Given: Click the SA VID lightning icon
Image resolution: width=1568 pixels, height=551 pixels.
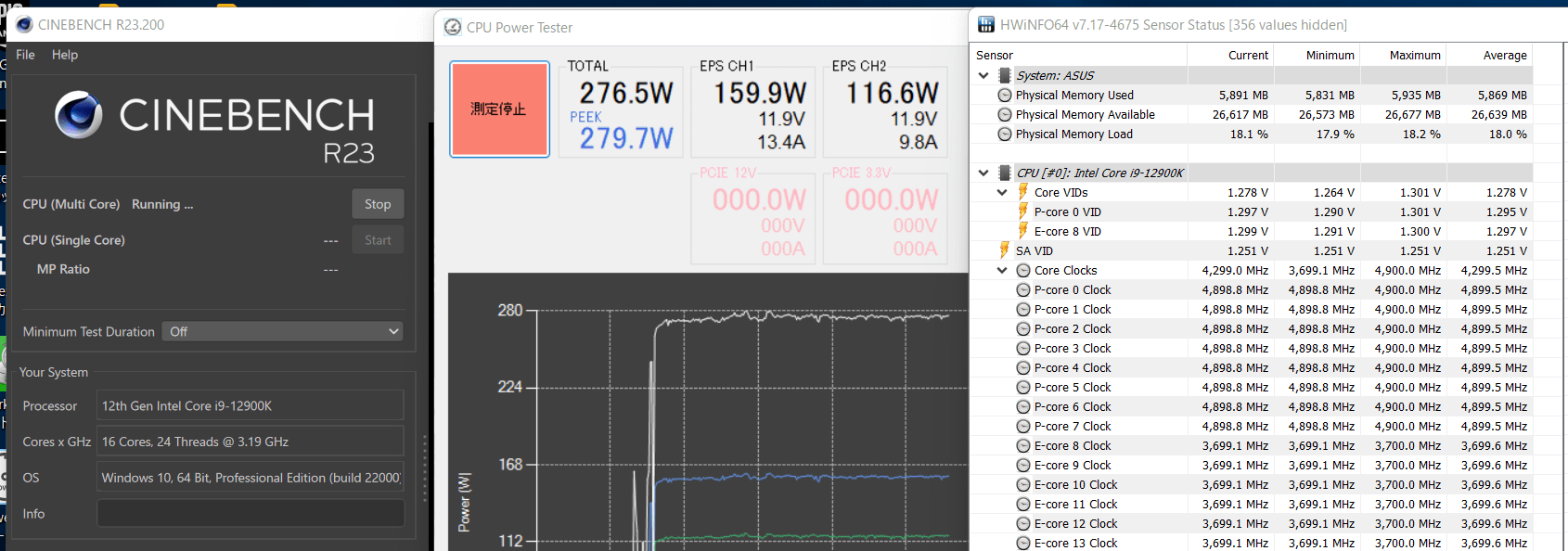Looking at the screenshot, I should point(1005,250).
